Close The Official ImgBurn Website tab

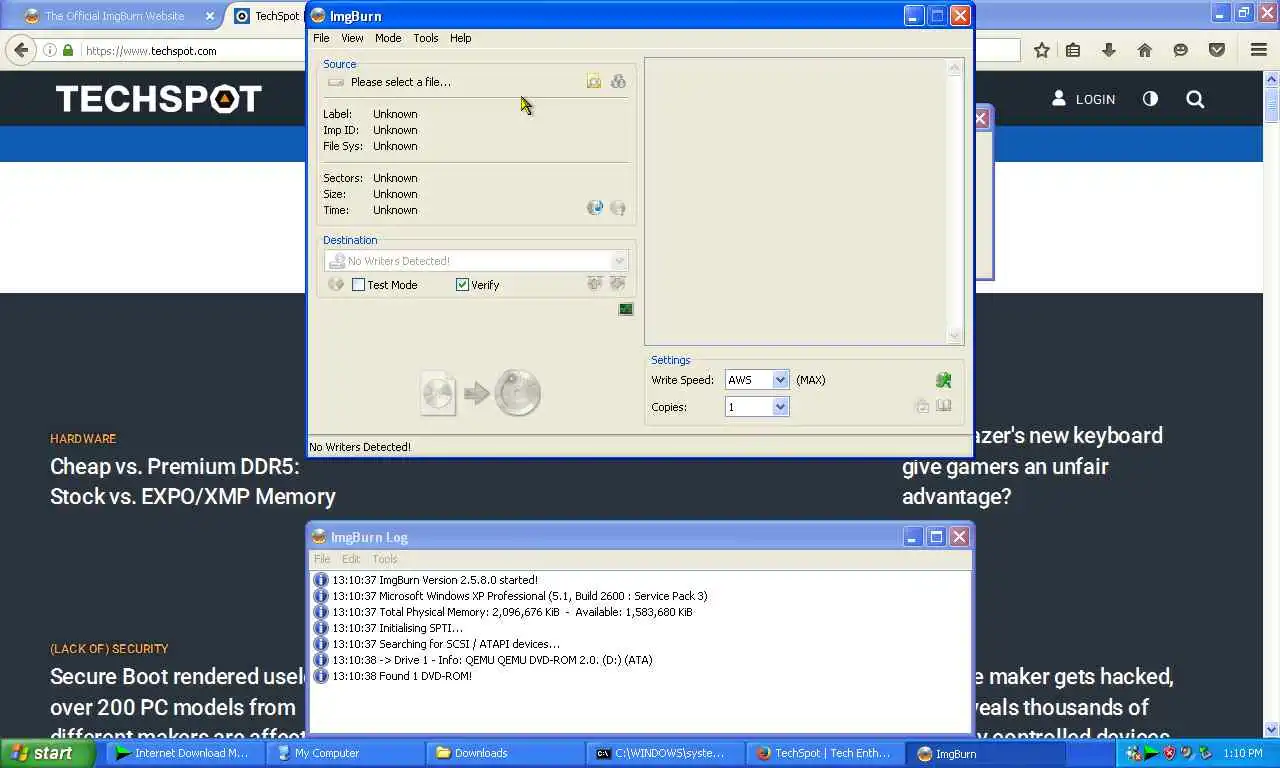click(210, 17)
